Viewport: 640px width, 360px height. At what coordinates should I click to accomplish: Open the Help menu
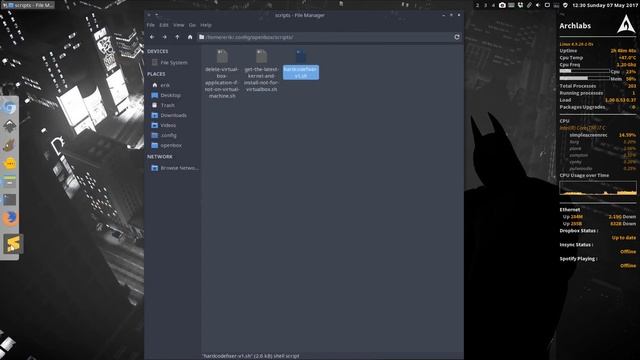pyautogui.click(x=206, y=25)
